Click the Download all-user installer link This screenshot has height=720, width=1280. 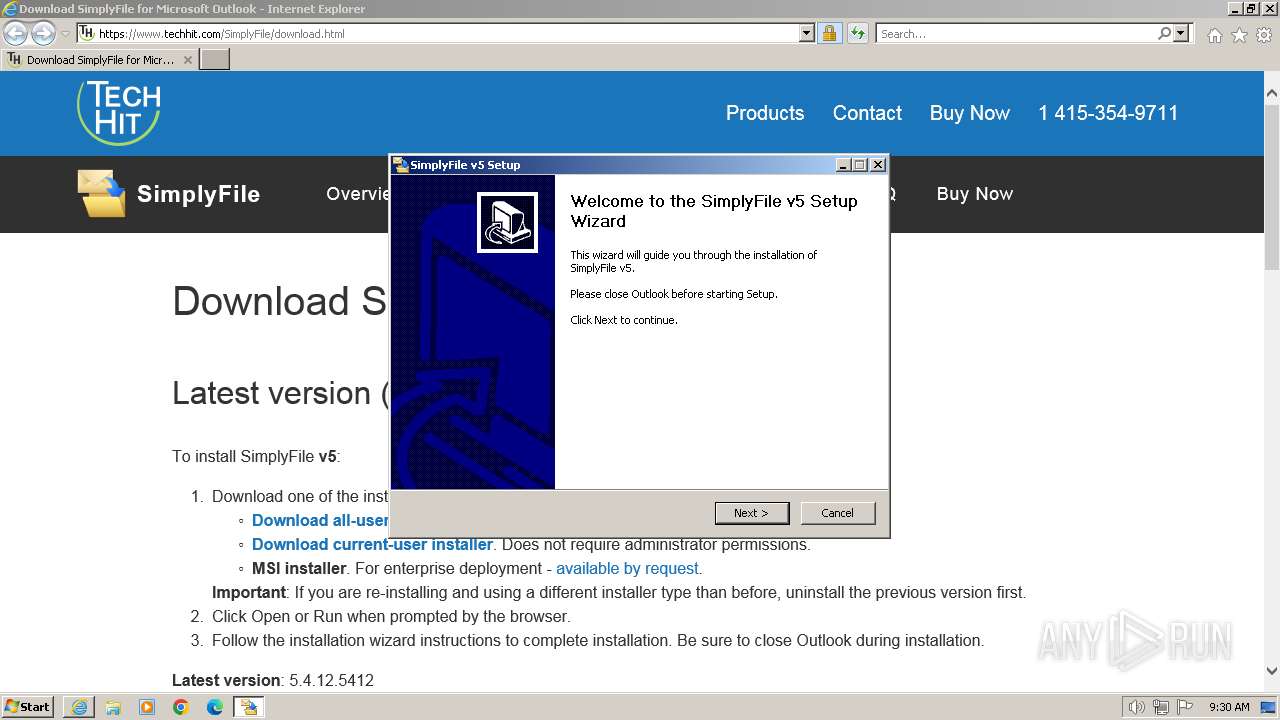(x=320, y=520)
